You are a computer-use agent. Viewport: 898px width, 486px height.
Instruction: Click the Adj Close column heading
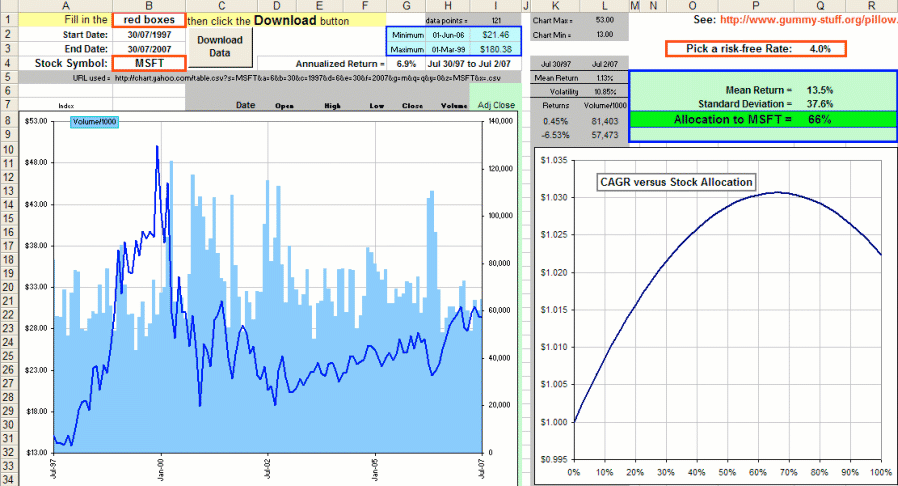pos(496,105)
